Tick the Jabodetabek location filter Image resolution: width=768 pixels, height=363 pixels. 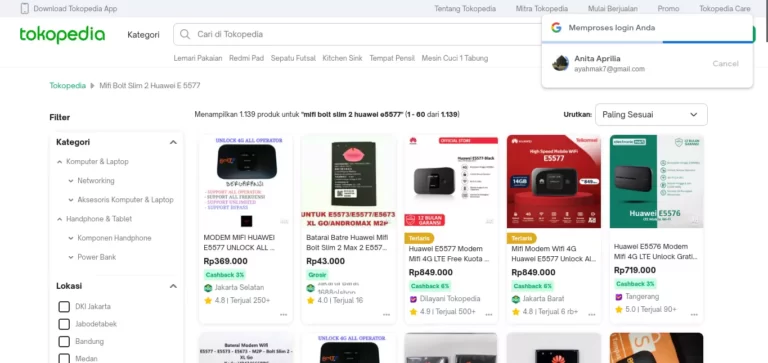(x=64, y=324)
